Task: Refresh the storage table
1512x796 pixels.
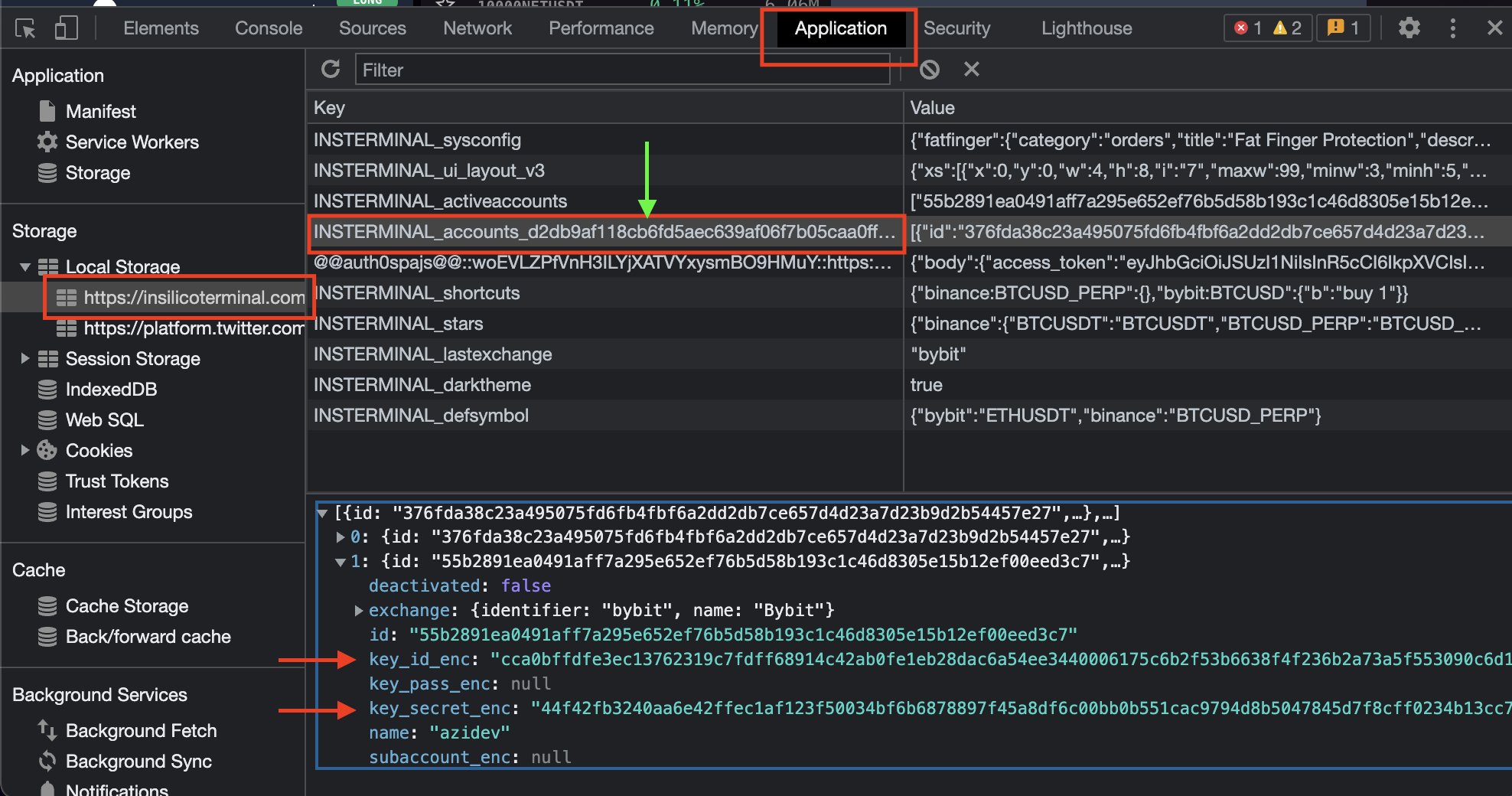Action: point(331,70)
